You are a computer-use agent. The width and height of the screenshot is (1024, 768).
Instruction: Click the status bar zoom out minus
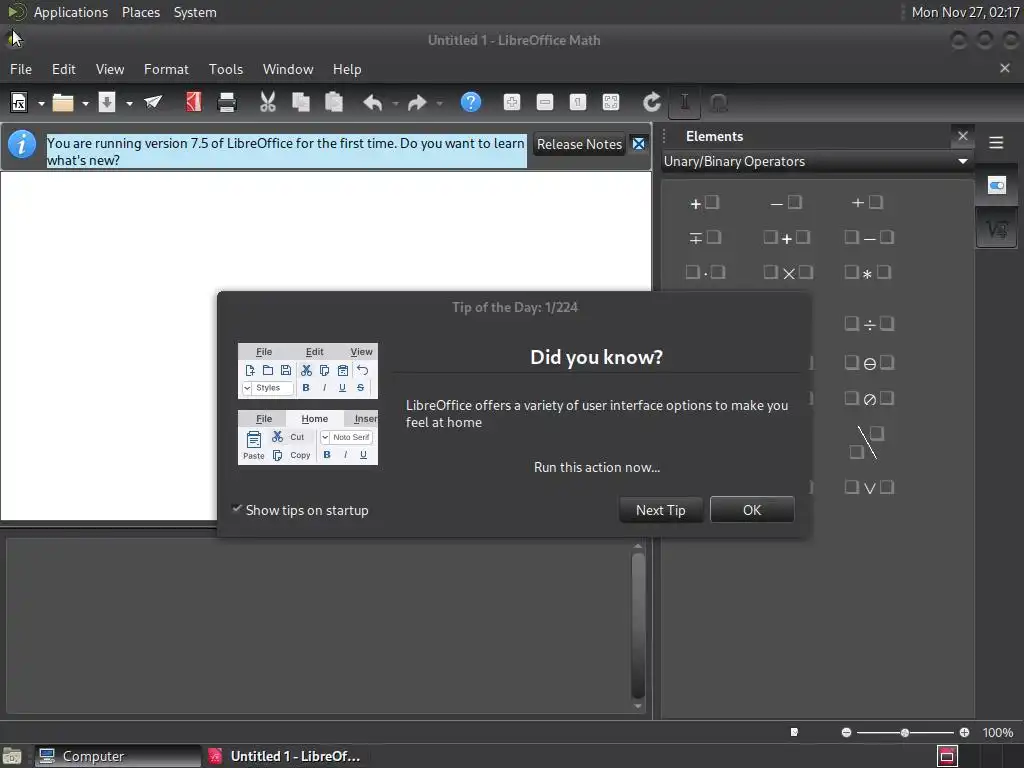846,733
